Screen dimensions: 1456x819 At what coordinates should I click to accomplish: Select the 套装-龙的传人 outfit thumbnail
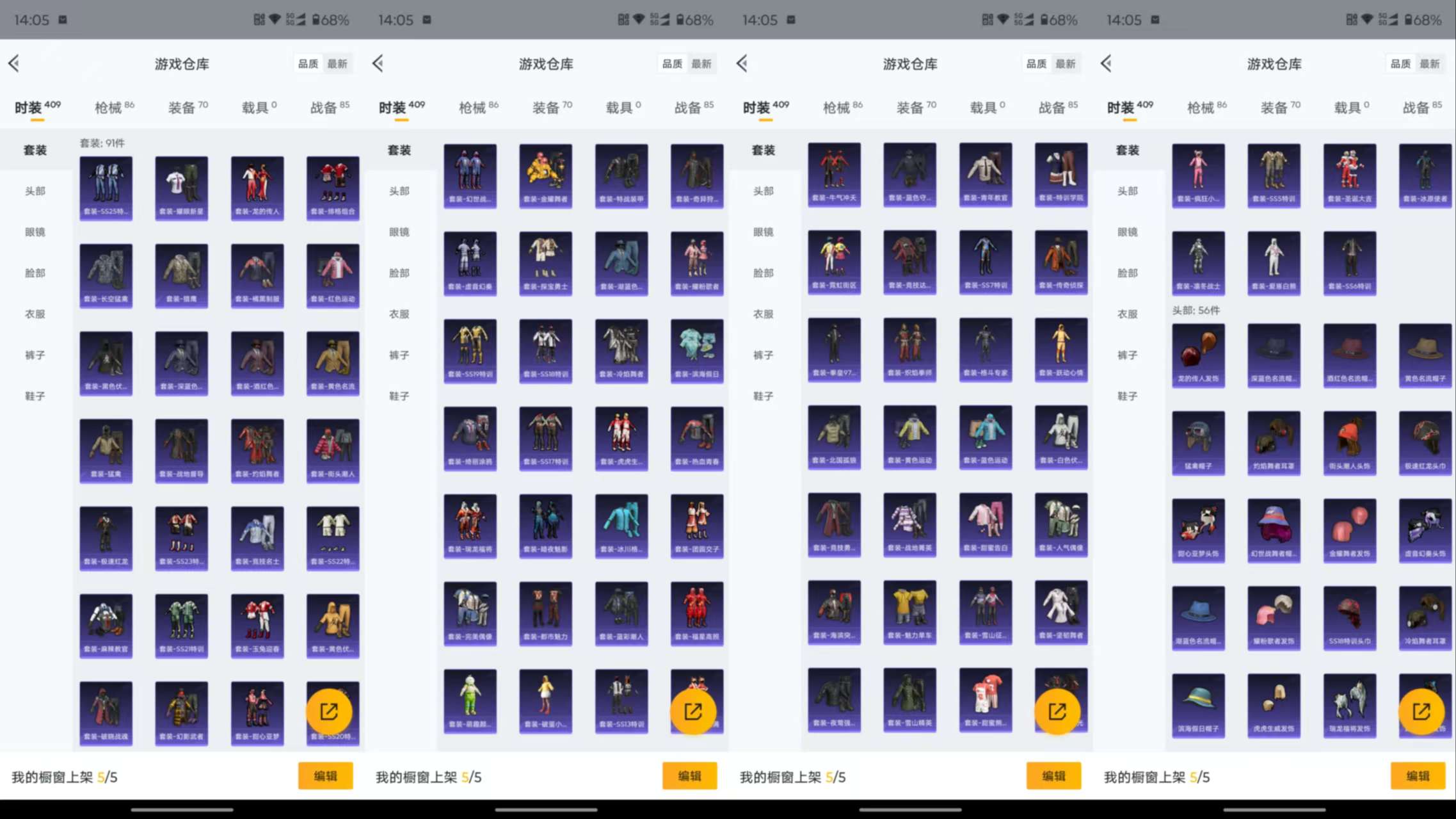click(257, 186)
